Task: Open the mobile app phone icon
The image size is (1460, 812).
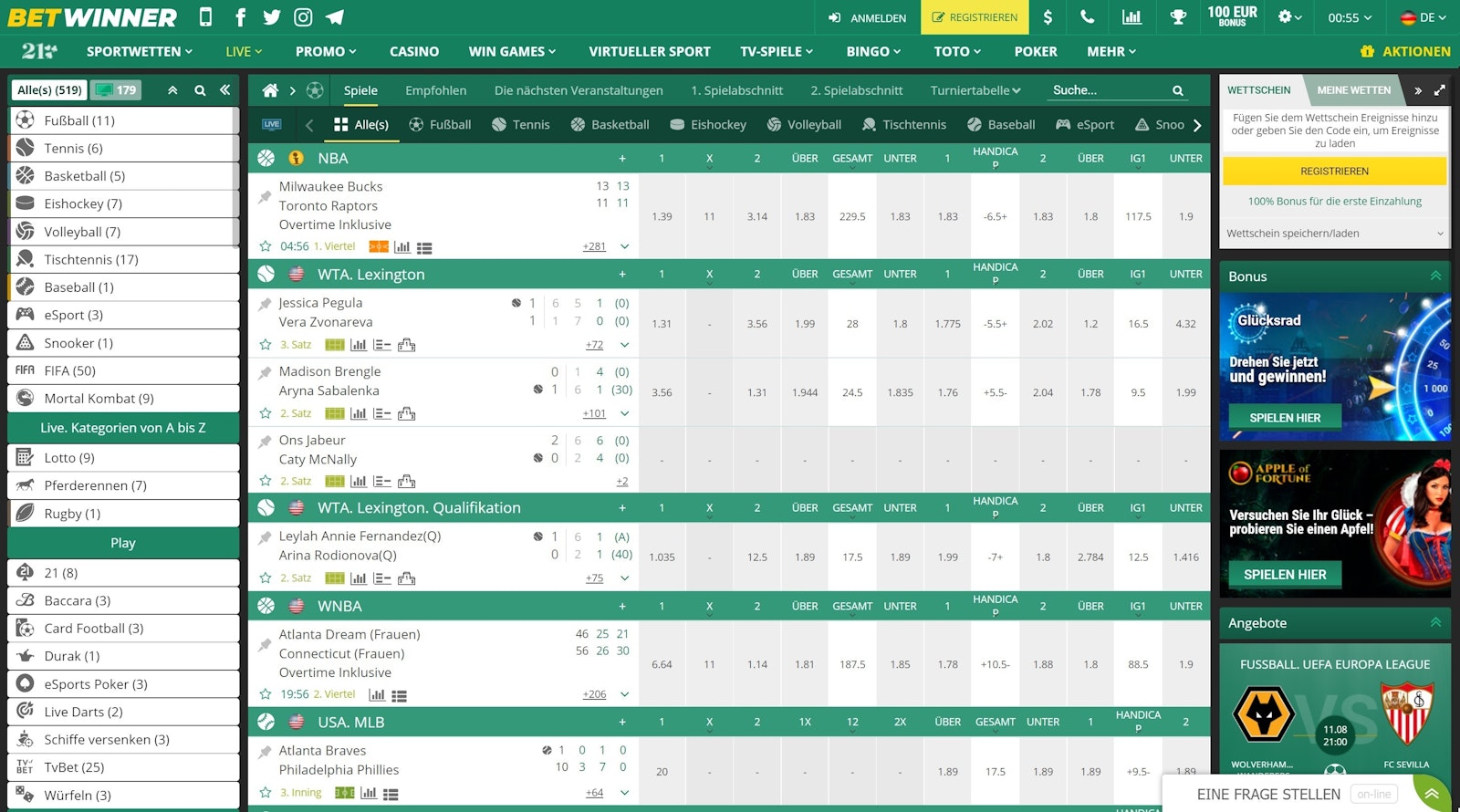Action: coord(205,17)
